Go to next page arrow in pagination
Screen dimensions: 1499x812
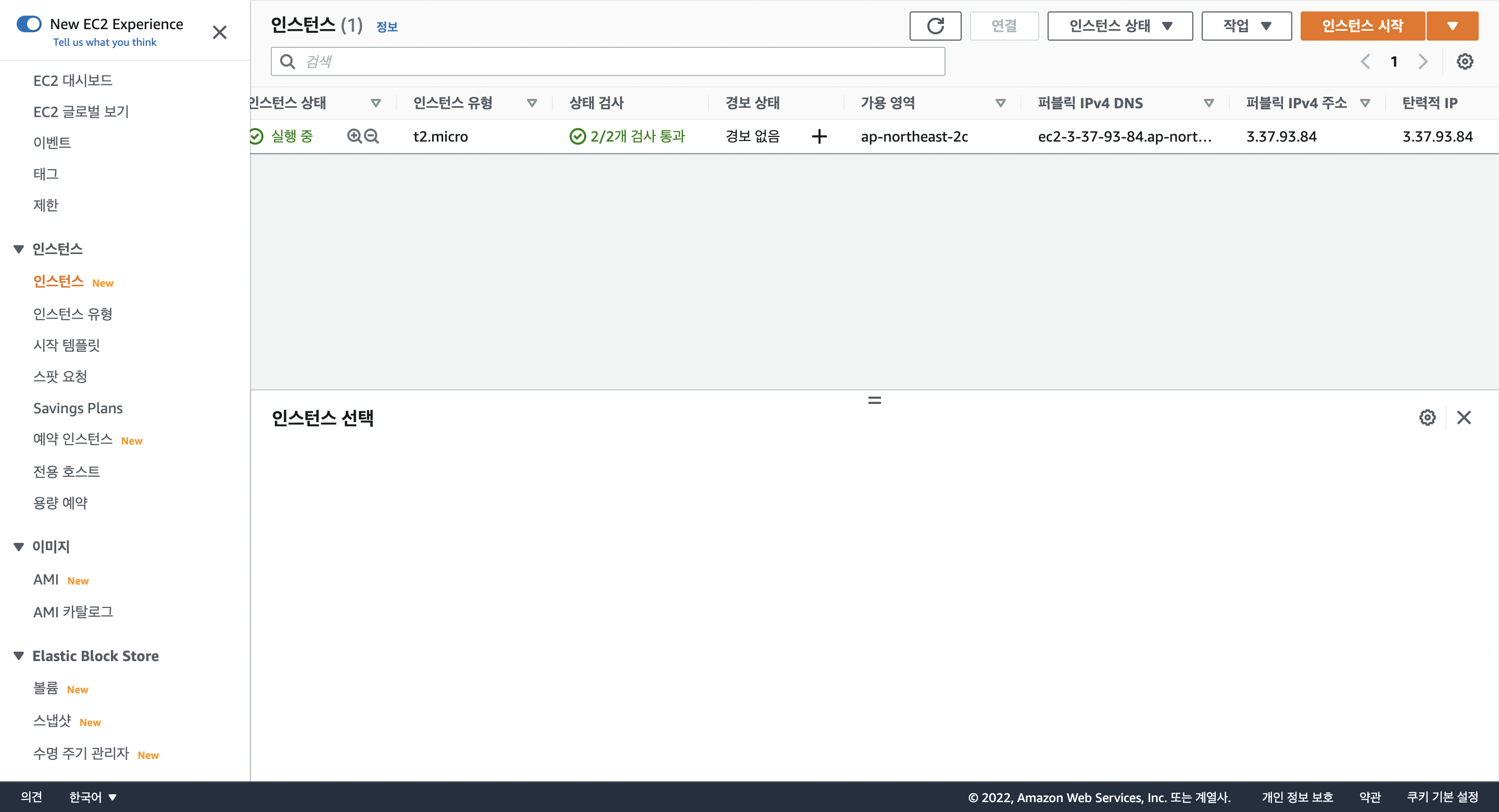pyautogui.click(x=1423, y=61)
